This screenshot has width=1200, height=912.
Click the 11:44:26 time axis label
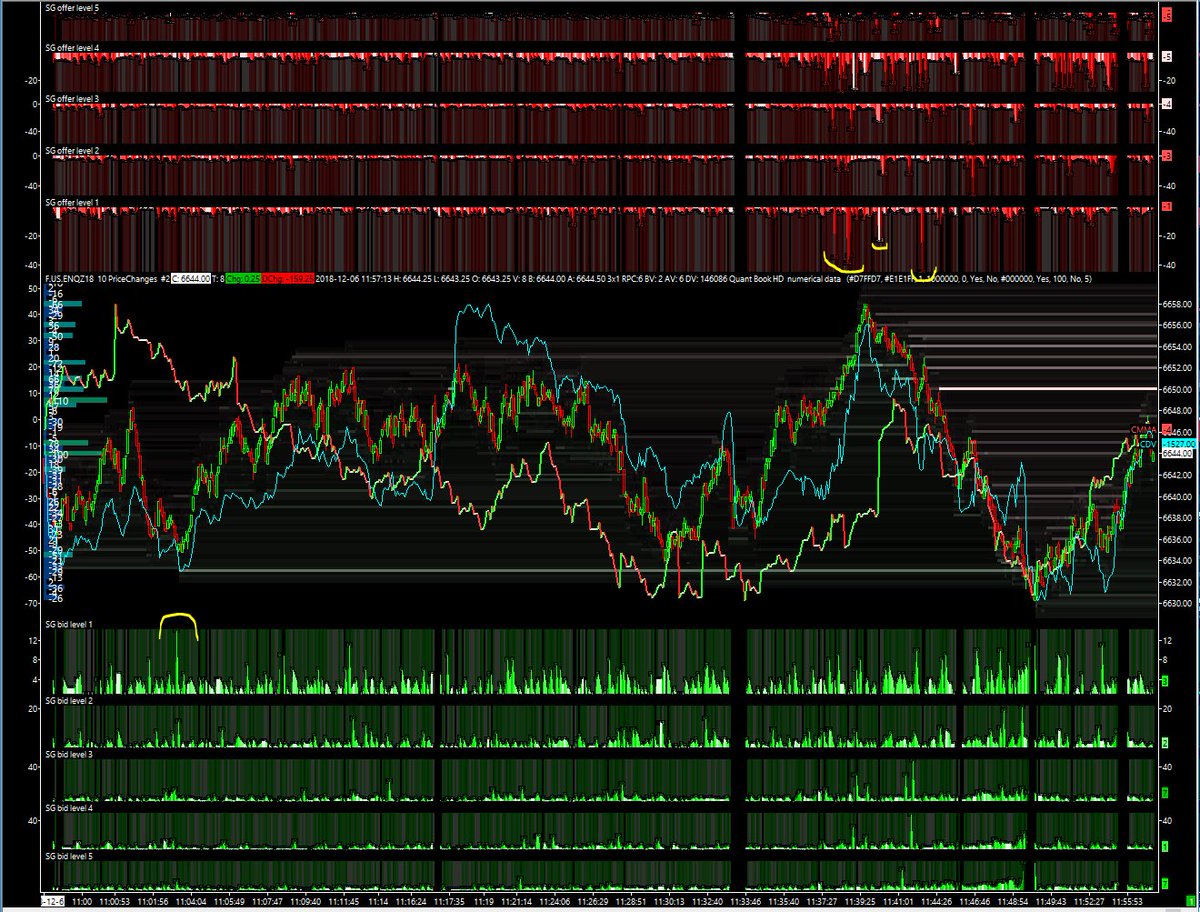(936, 901)
